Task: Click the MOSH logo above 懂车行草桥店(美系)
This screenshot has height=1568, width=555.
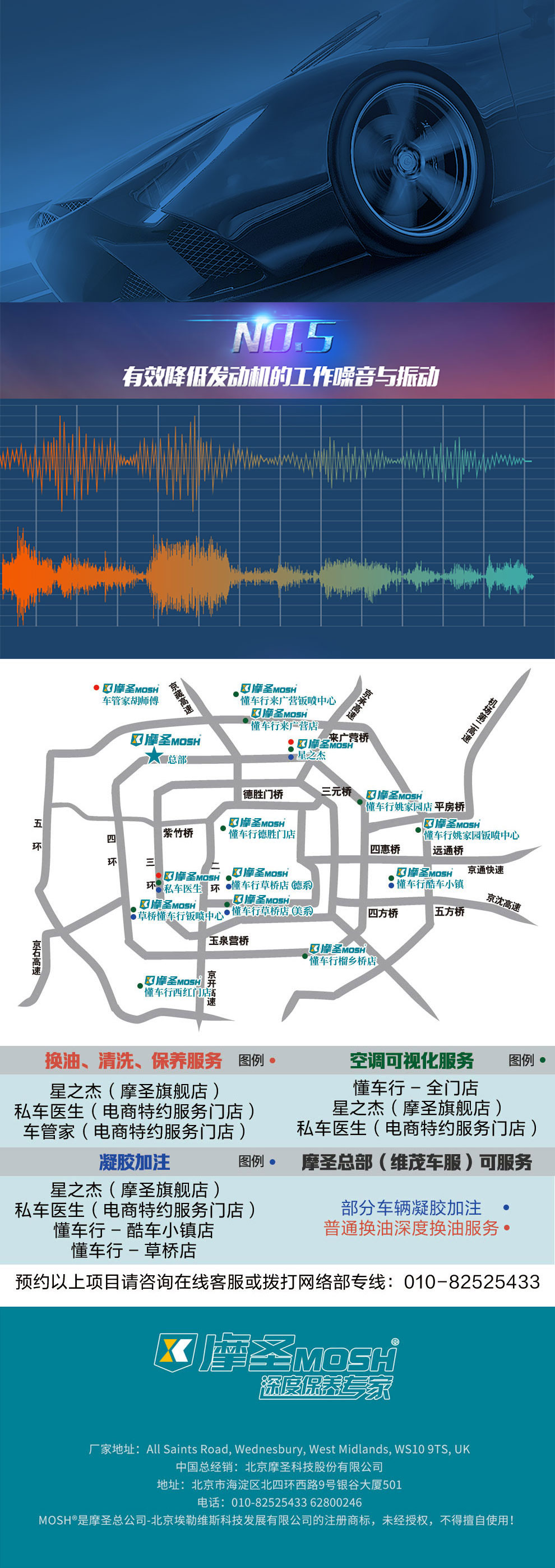Action: [x=261, y=899]
